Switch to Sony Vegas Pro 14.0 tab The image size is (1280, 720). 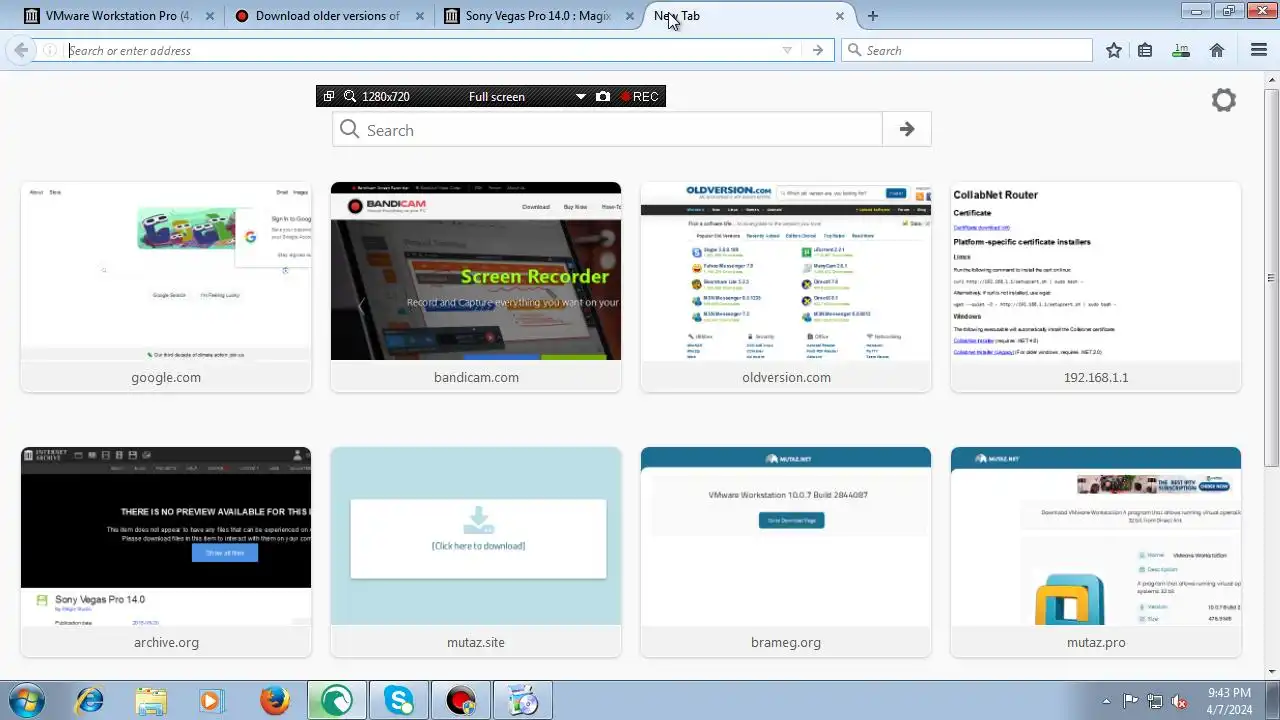pos(538,16)
